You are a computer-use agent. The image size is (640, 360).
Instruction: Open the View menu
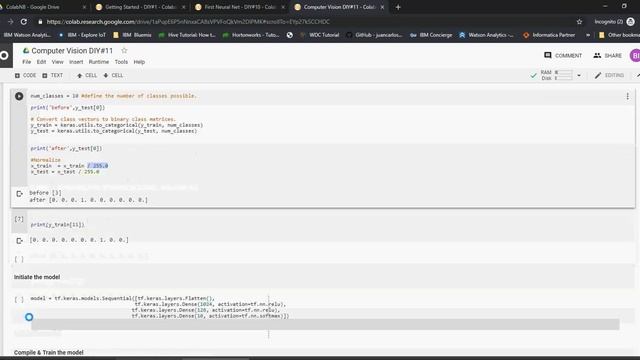pos(58,62)
